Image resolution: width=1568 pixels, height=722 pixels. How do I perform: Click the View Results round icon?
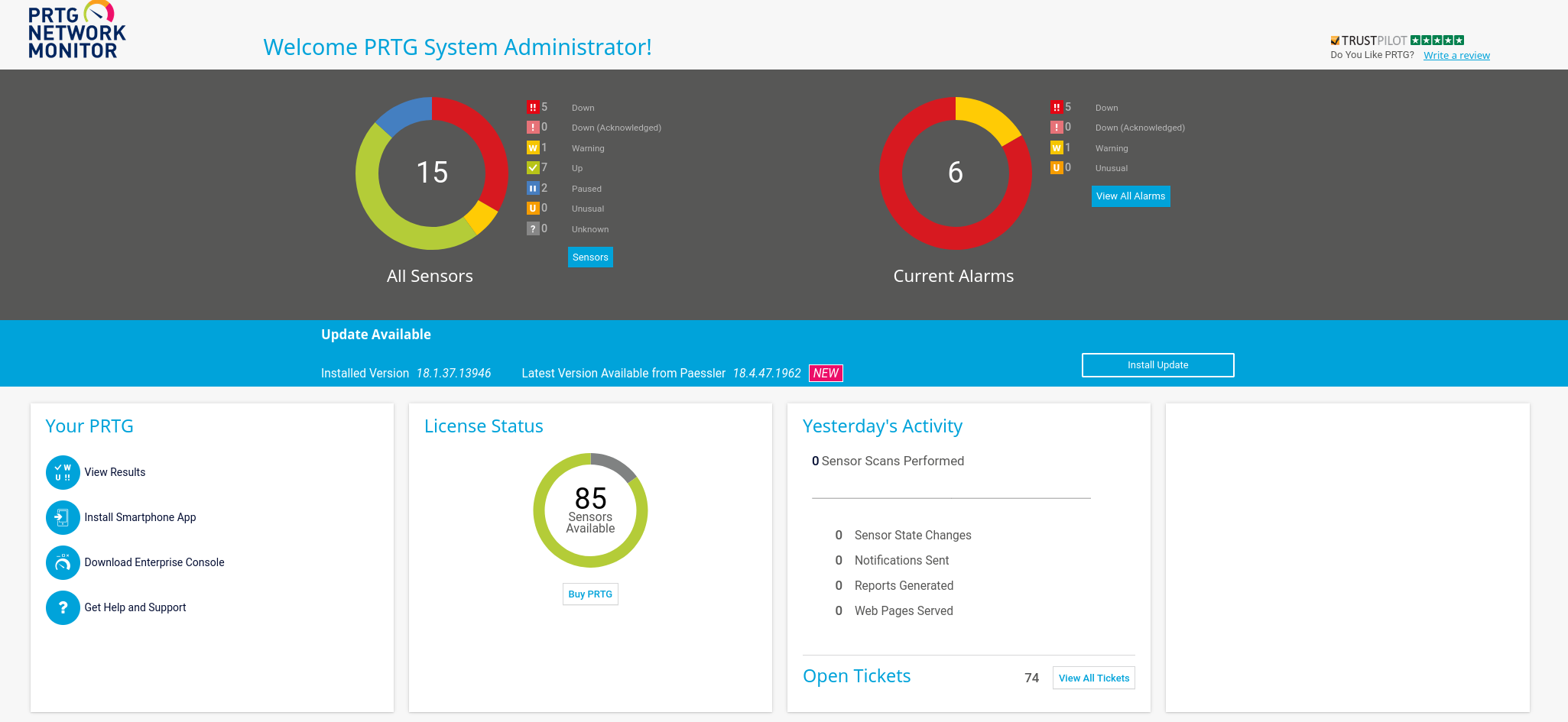tap(63, 473)
